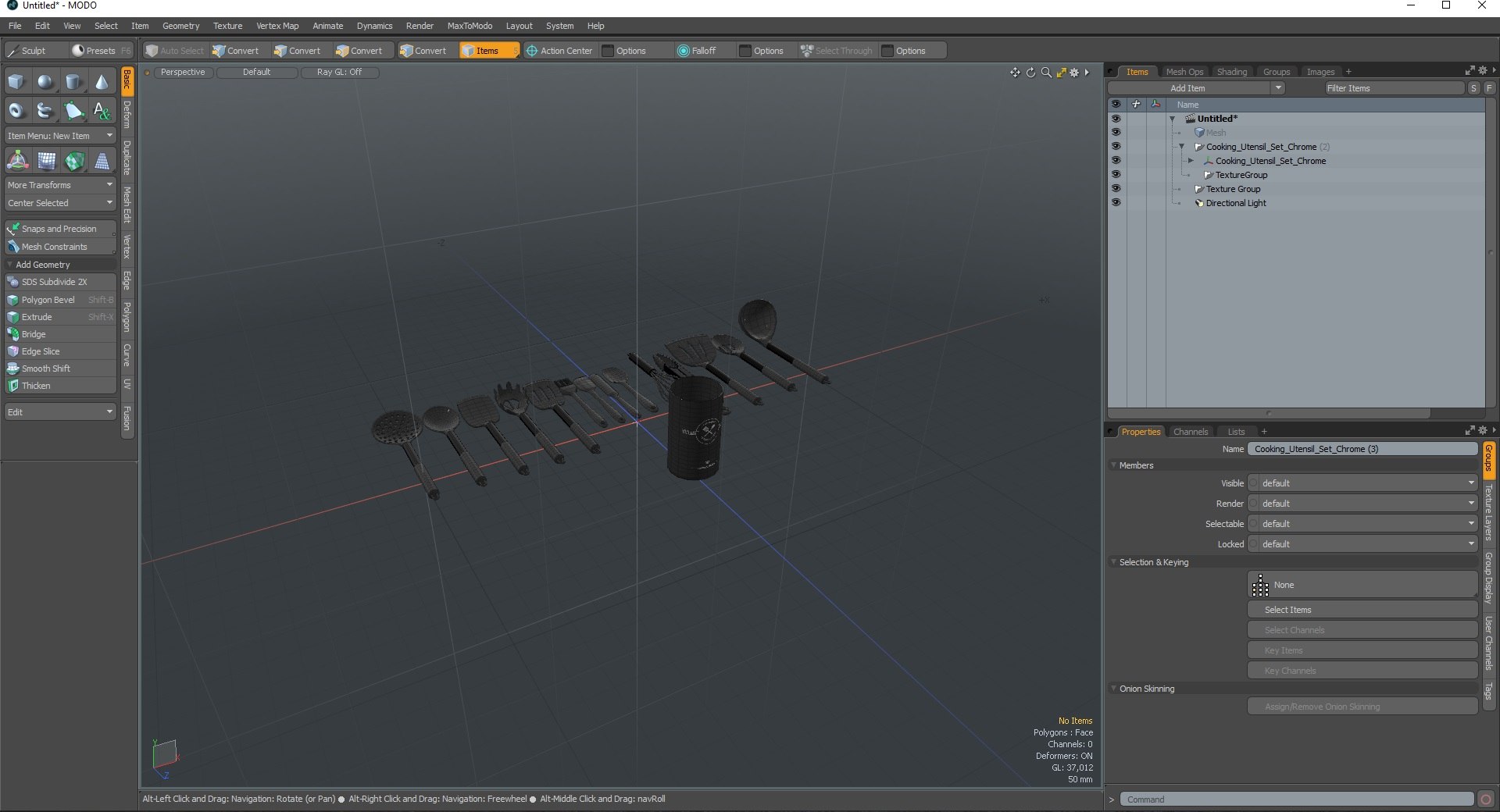Viewport: 1500px width, 812px height.
Task: Hide the Untitled* scene item
Action: coord(1116,119)
